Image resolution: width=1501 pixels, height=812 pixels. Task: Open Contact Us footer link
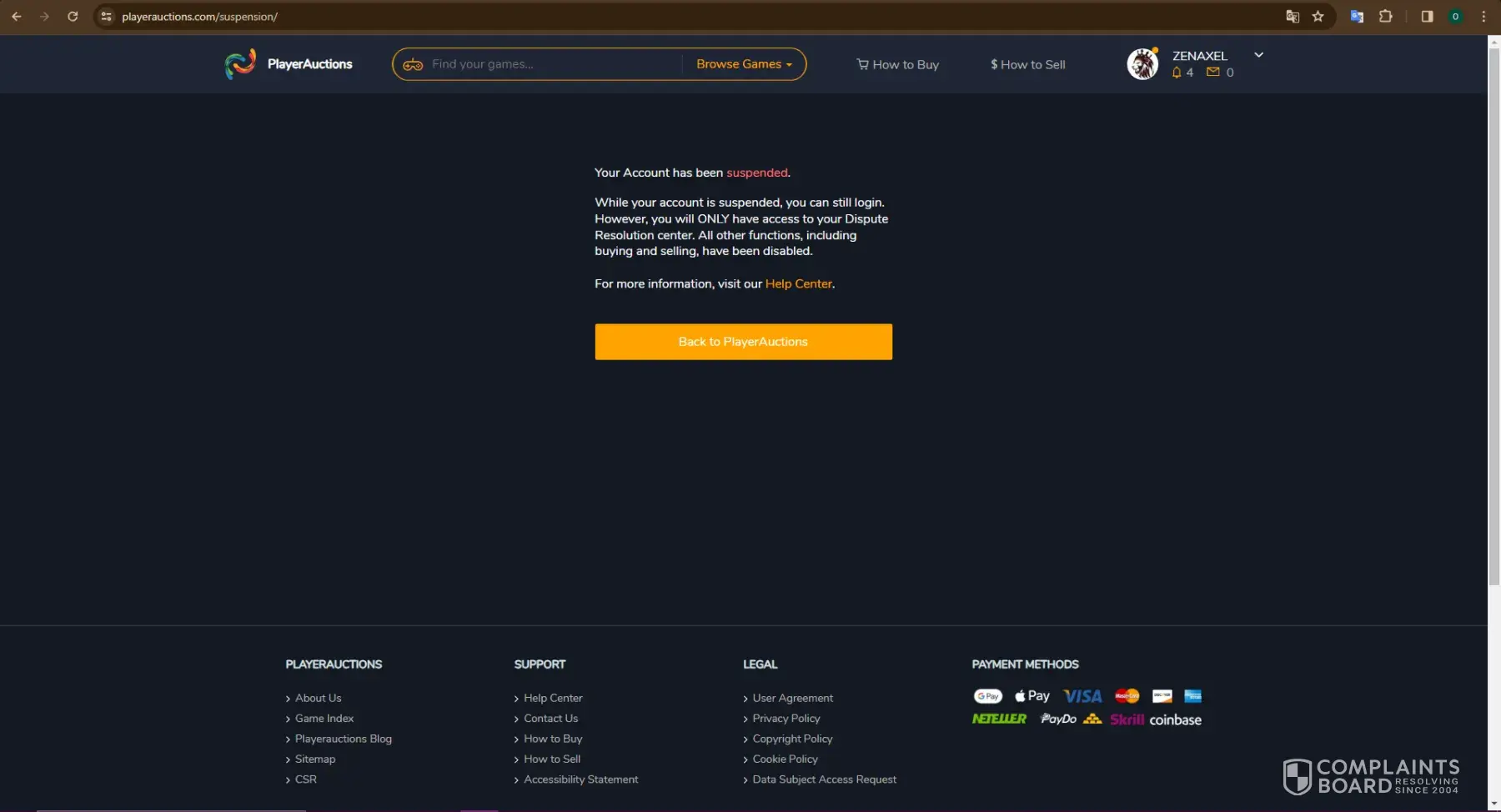551,719
